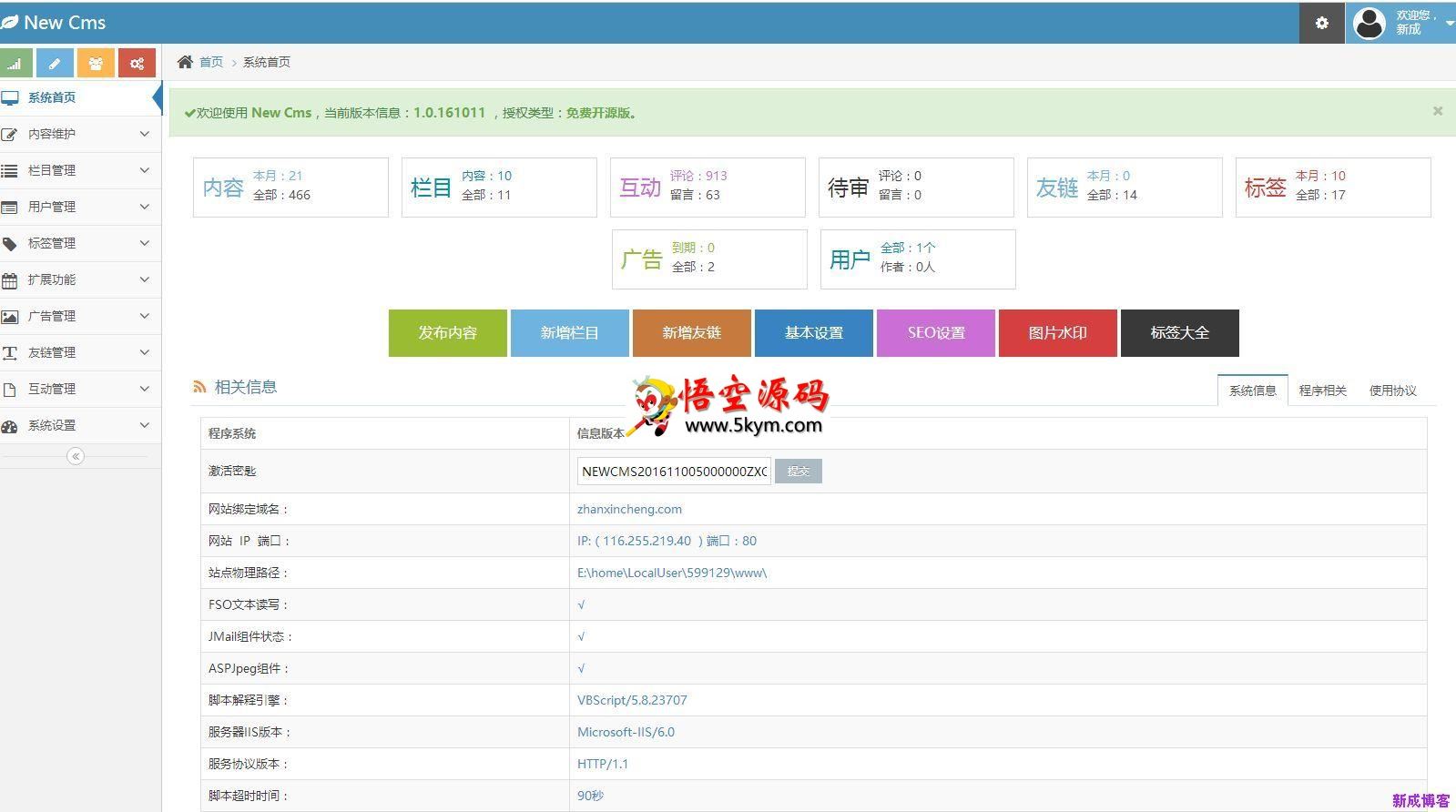Open 标签大全 button

[1179, 333]
